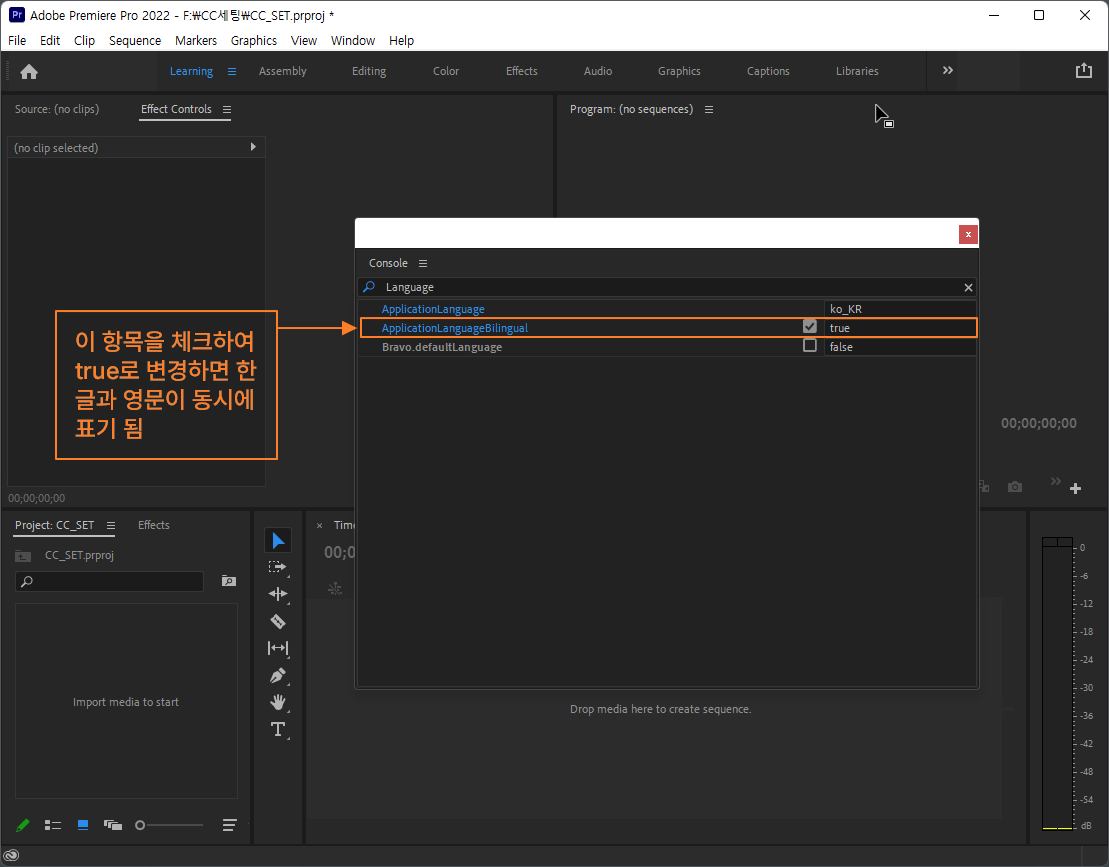Click the Console search box containing Language
The width and height of the screenshot is (1109, 867).
point(668,287)
